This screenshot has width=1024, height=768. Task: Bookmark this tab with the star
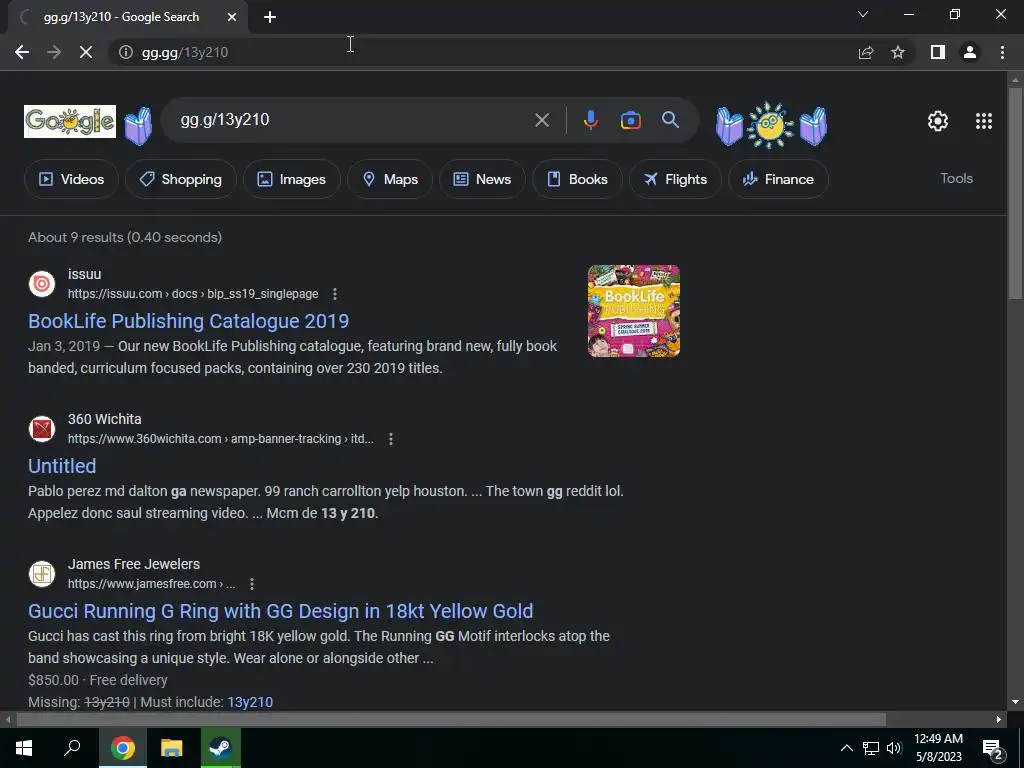[898, 52]
